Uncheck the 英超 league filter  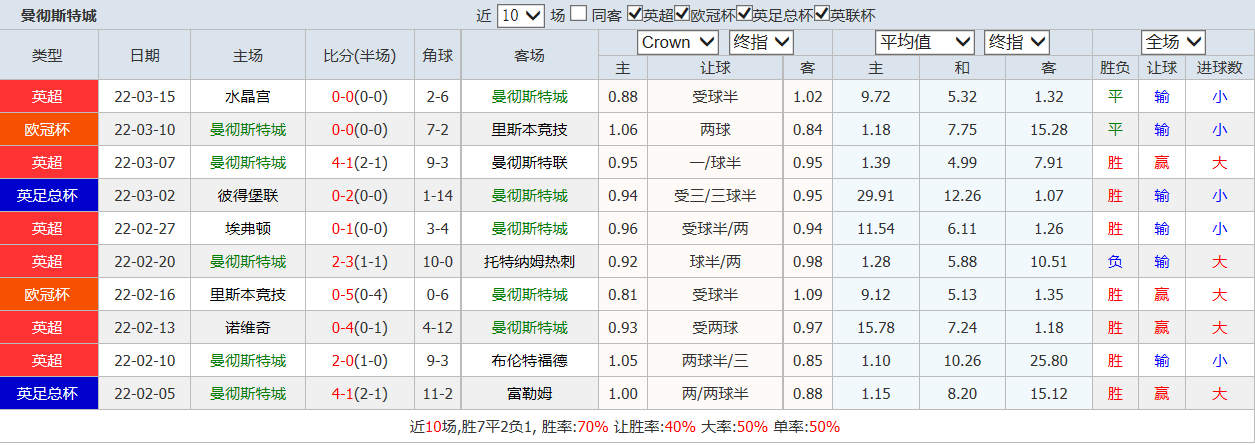click(x=635, y=15)
